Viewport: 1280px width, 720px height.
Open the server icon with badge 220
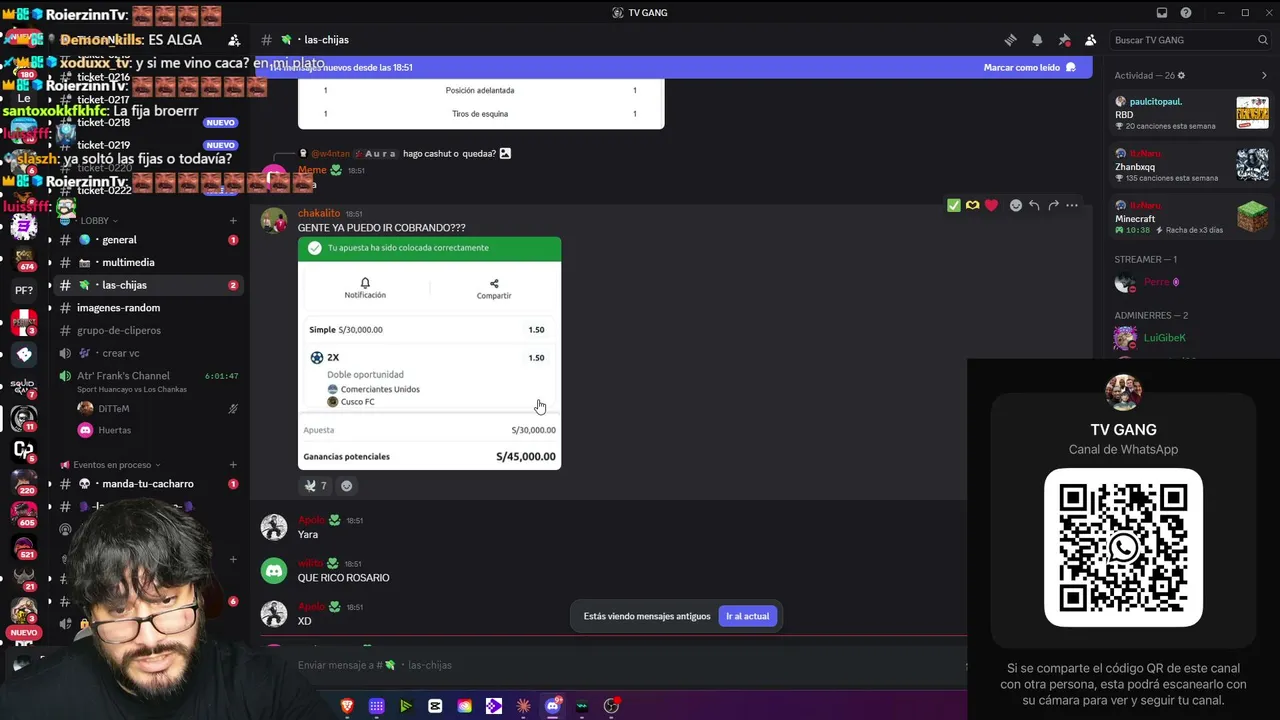(x=24, y=482)
